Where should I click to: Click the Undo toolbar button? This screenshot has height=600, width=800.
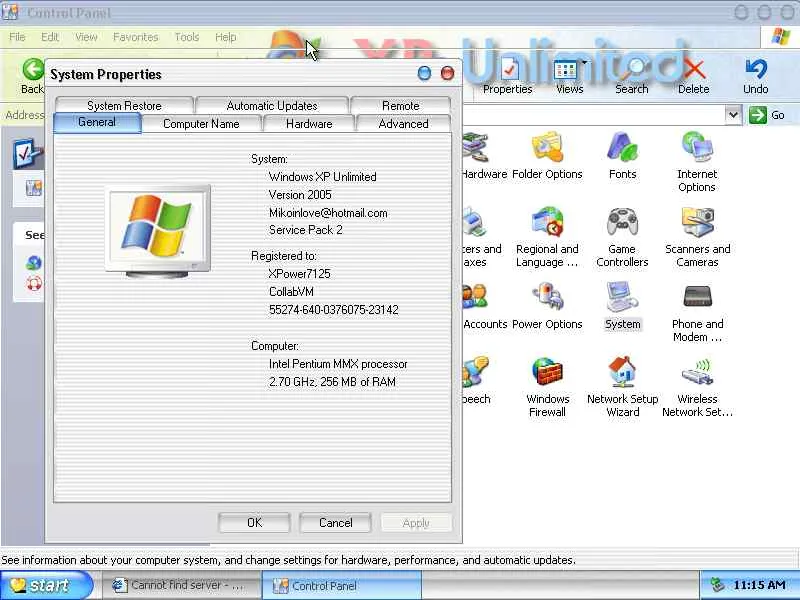point(756,77)
